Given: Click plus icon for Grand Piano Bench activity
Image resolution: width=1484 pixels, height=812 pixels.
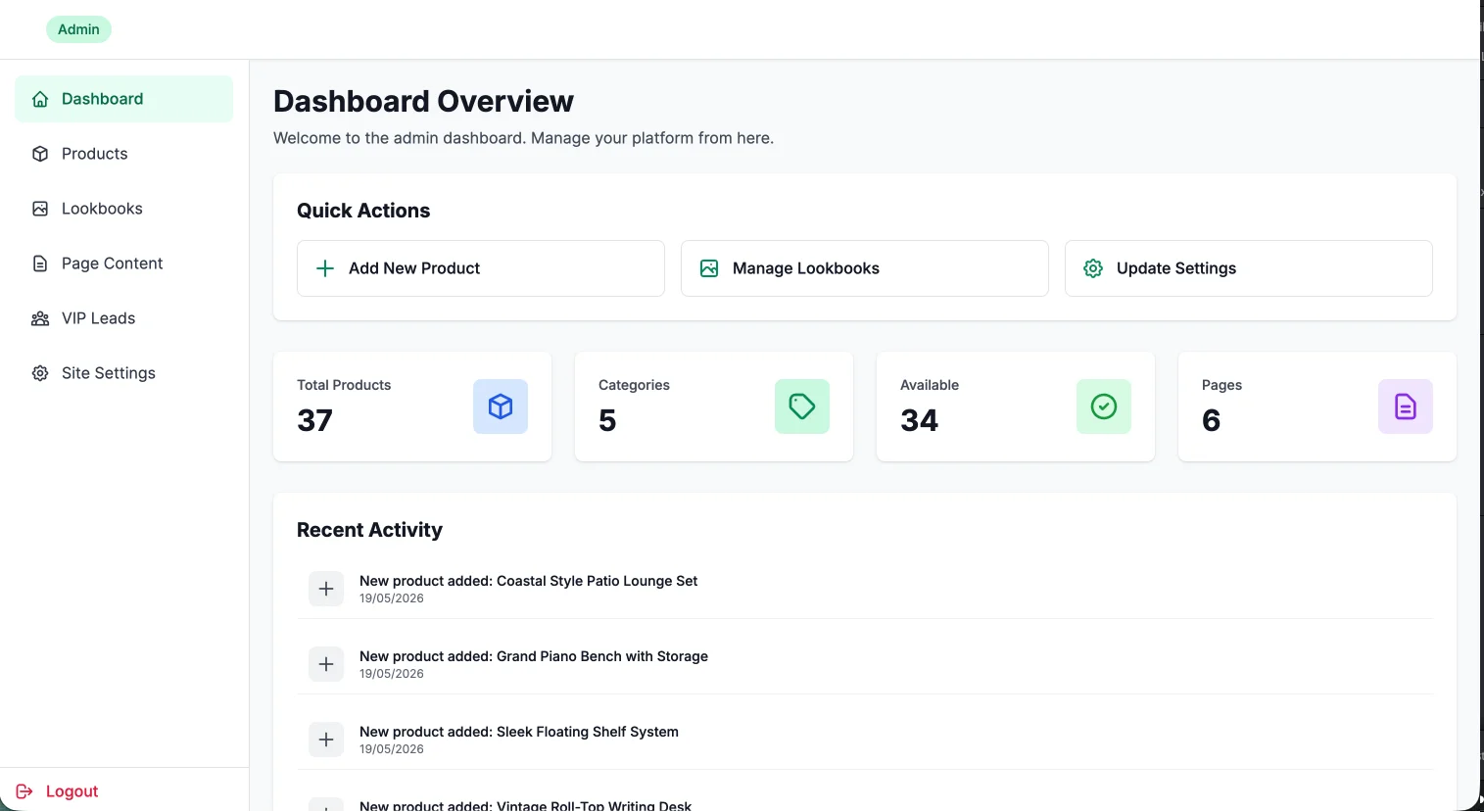Looking at the screenshot, I should click(x=326, y=664).
